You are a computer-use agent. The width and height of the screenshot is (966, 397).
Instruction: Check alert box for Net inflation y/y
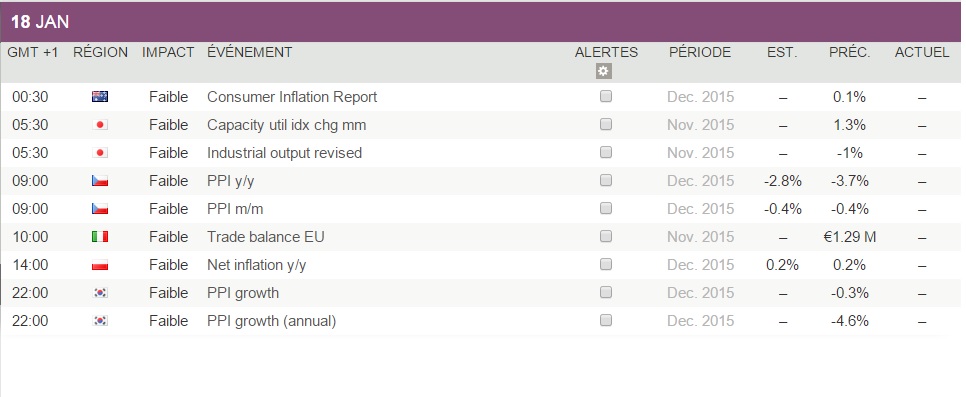(606, 264)
